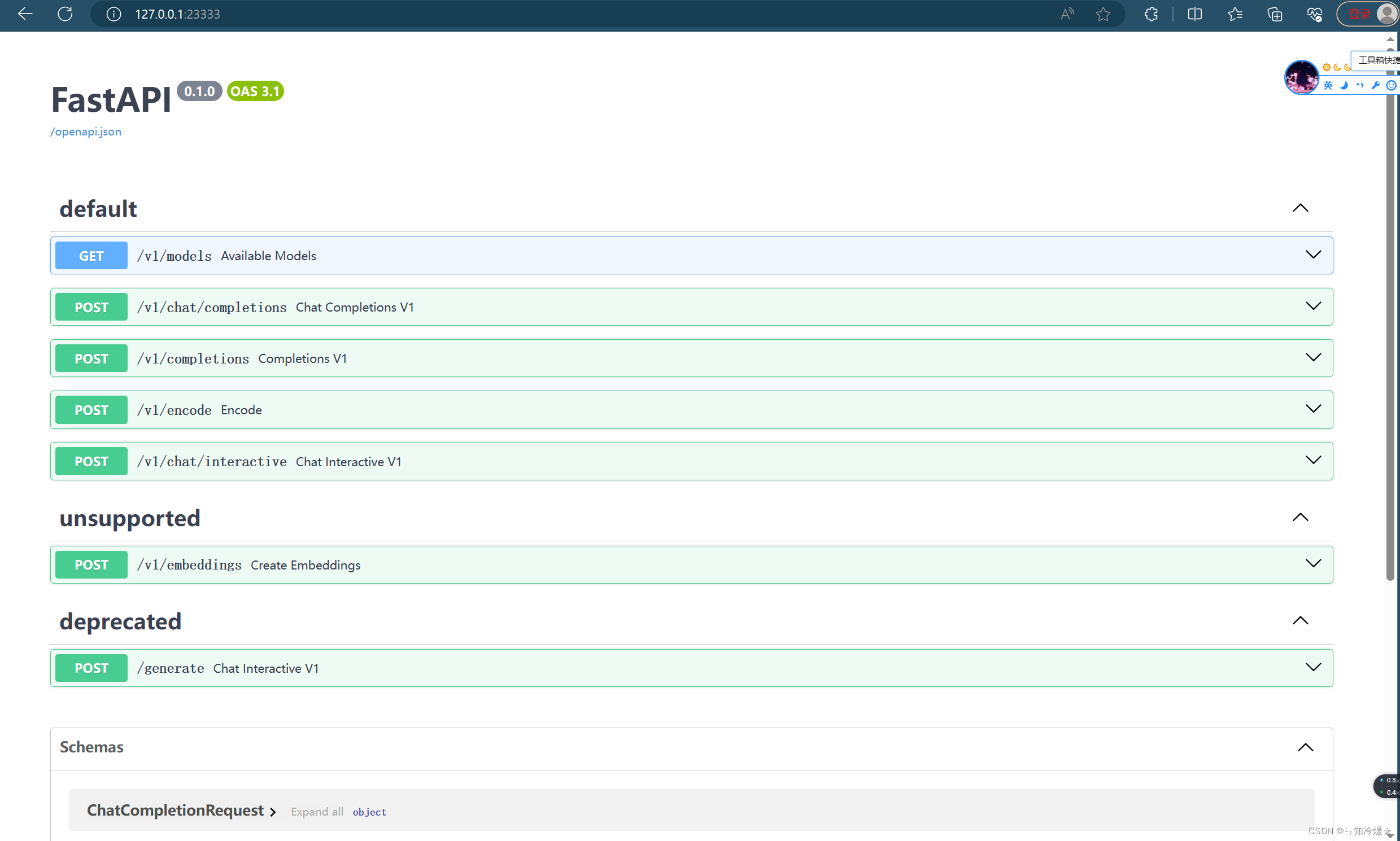Open the site information icon in address bar
The width and height of the screenshot is (1400, 841).
tap(114, 14)
